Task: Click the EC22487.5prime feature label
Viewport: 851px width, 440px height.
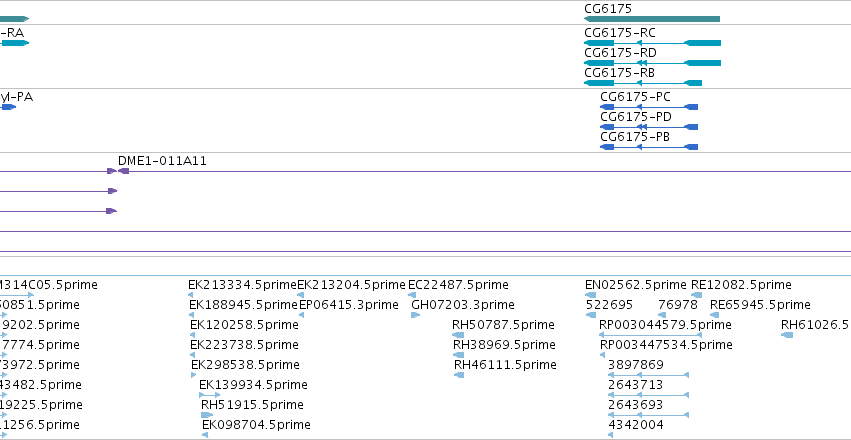Action: click(x=459, y=285)
